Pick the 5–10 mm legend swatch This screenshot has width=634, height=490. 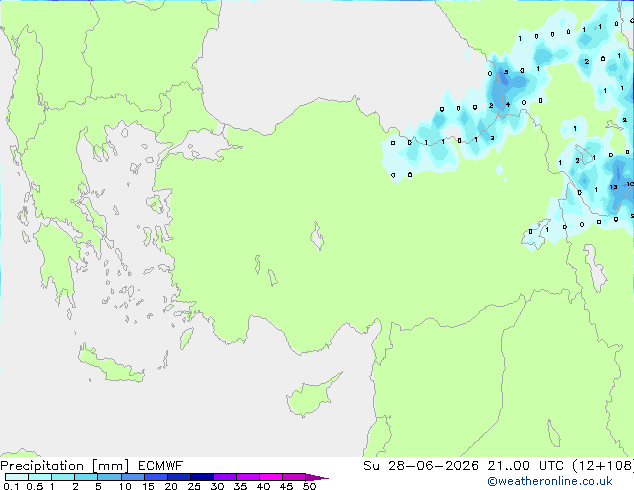109,477
